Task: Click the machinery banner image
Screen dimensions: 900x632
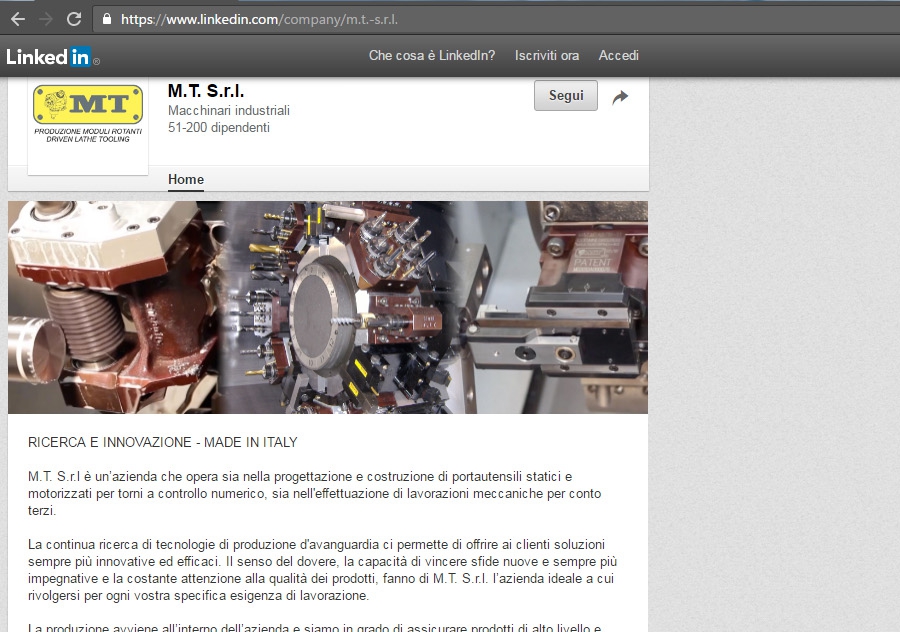Action: [328, 307]
